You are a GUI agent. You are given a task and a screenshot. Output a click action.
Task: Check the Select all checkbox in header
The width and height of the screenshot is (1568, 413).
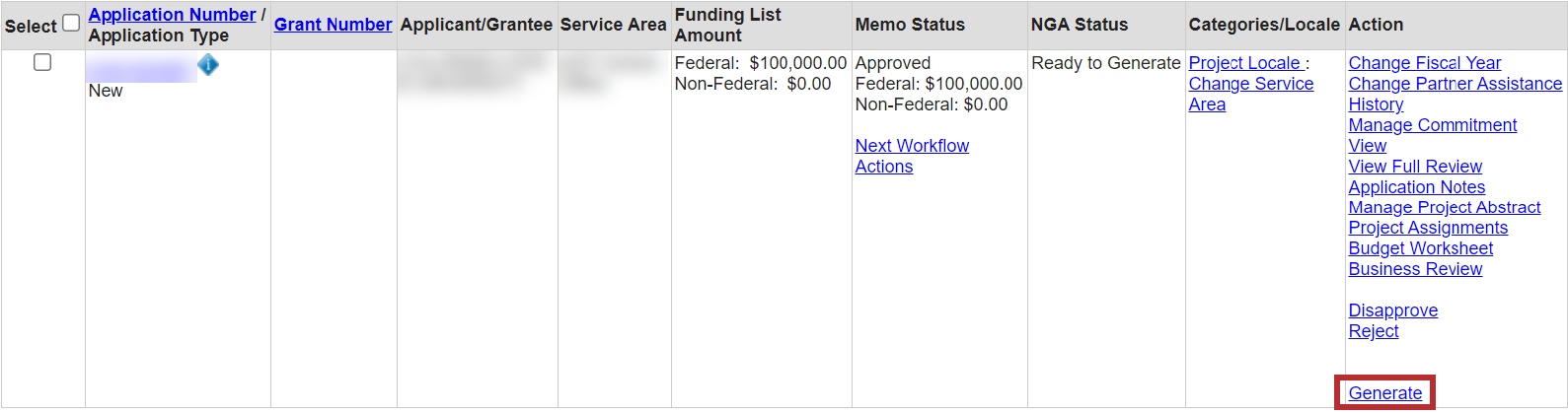pos(71,23)
